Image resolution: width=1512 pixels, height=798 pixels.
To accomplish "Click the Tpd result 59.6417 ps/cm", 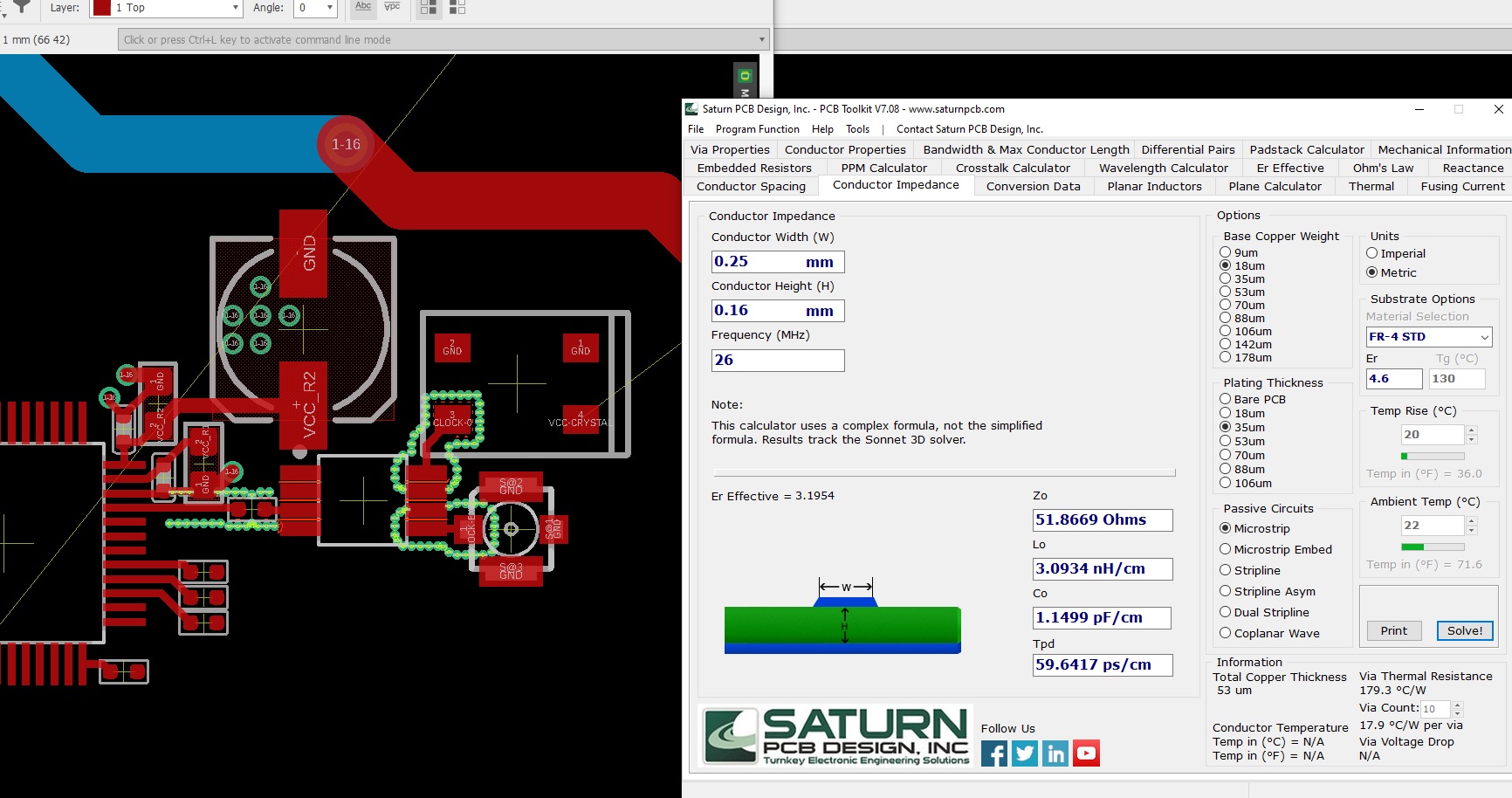I will [1103, 664].
